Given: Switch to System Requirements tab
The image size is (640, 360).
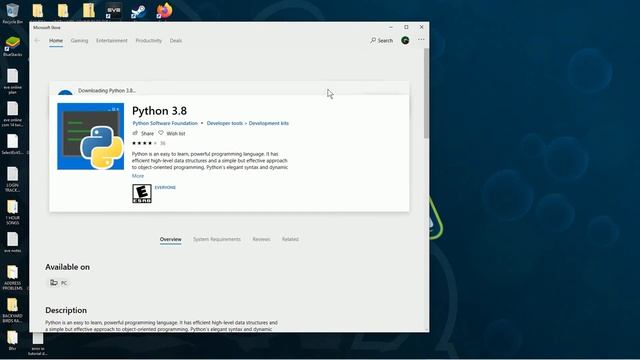Looking at the screenshot, I should (x=217, y=239).
